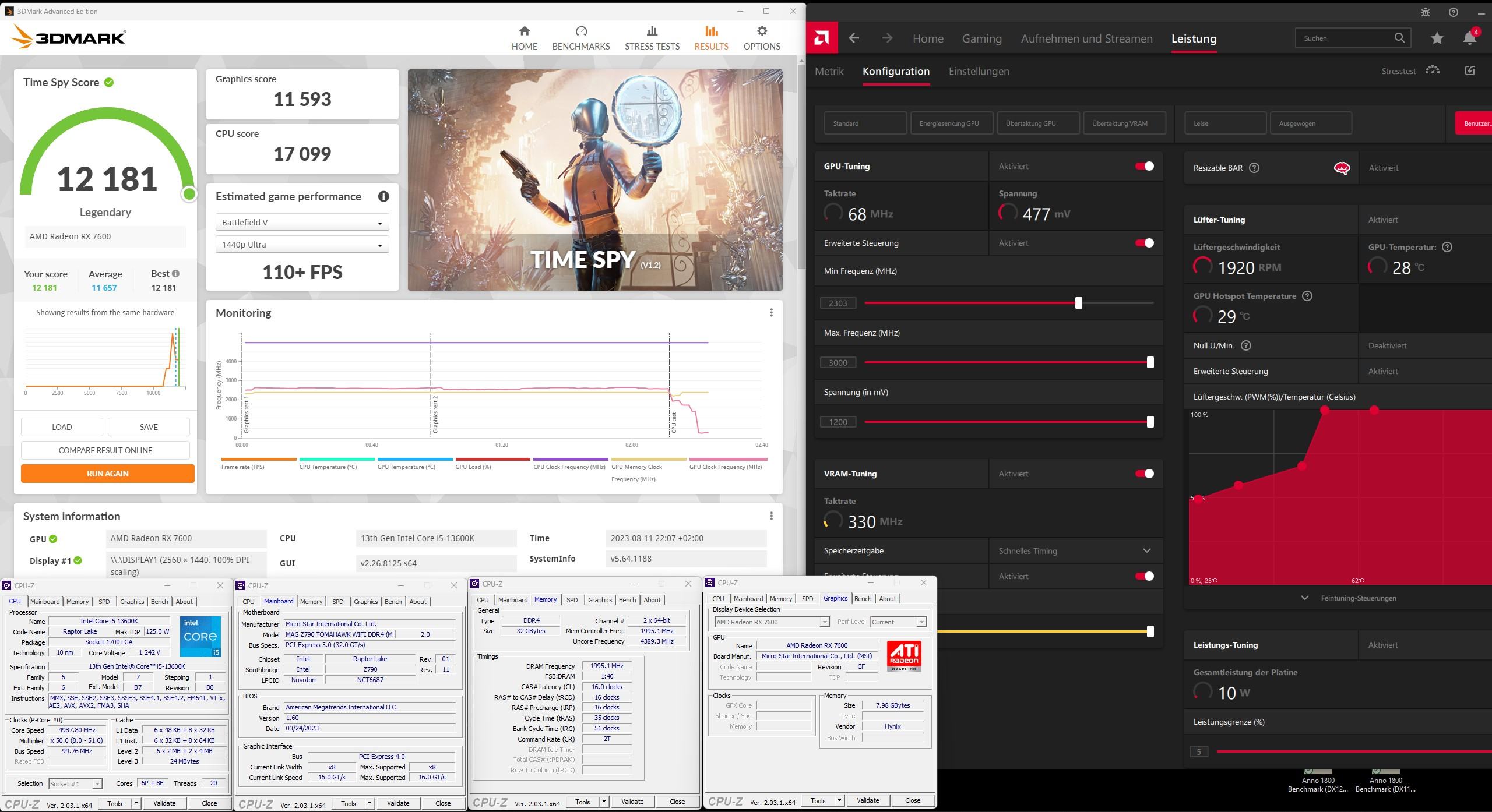Open the System information three-dot menu

click(x=771, y=516)
